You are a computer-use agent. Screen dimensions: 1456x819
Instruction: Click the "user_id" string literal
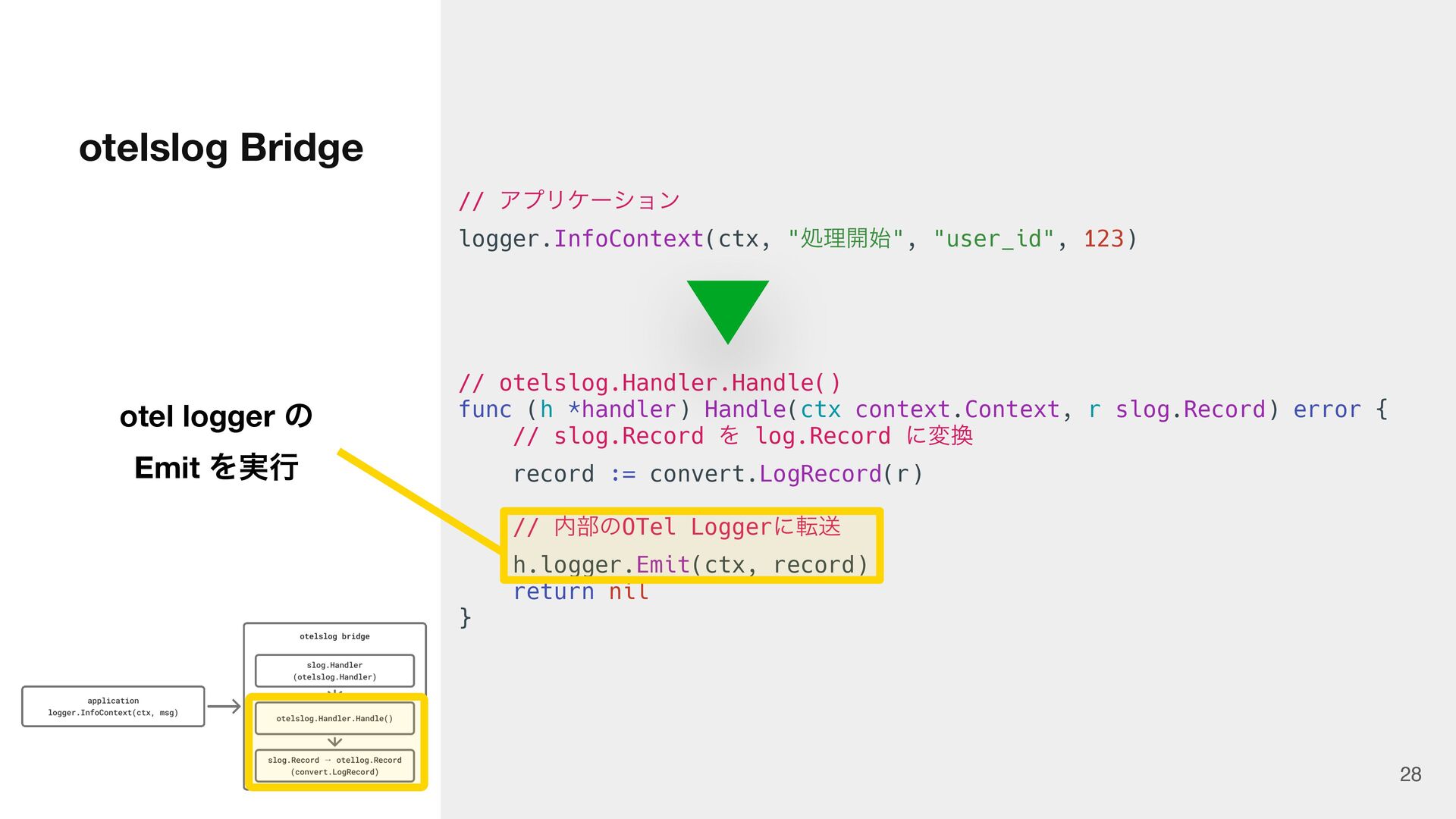coord(993,239)
